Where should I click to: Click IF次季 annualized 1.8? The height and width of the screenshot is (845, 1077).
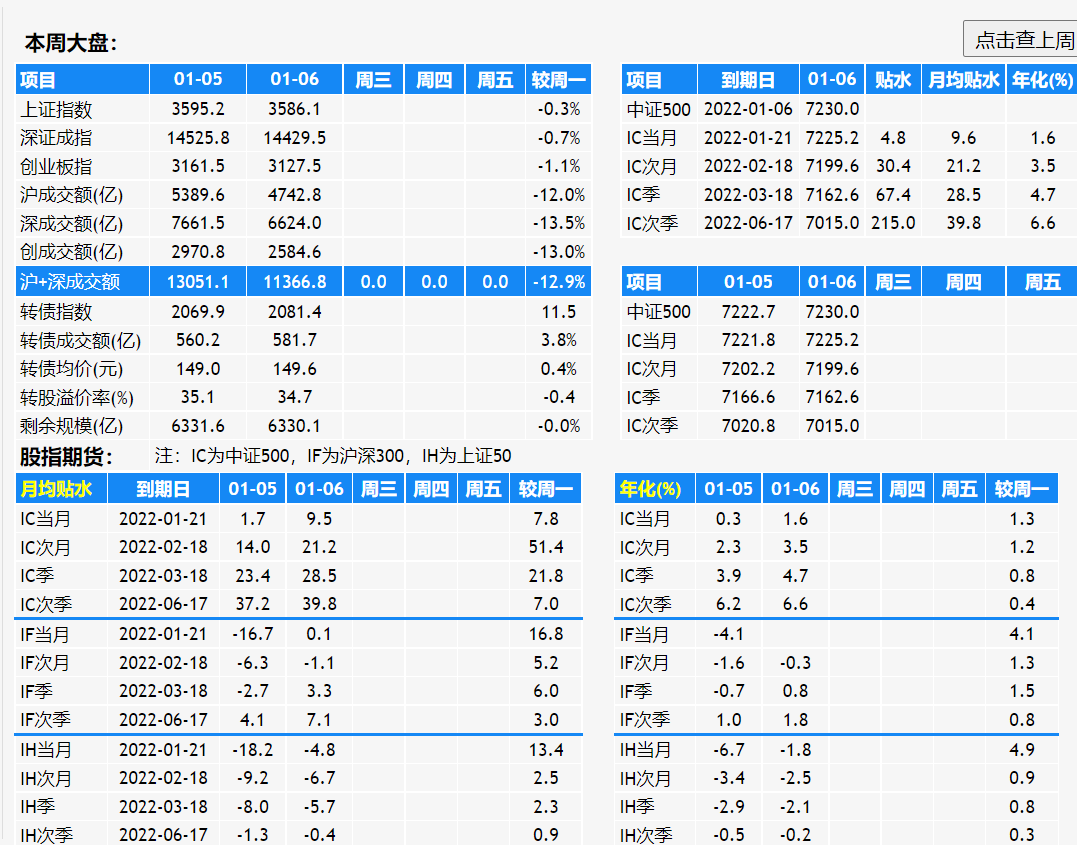coord(795,720)
